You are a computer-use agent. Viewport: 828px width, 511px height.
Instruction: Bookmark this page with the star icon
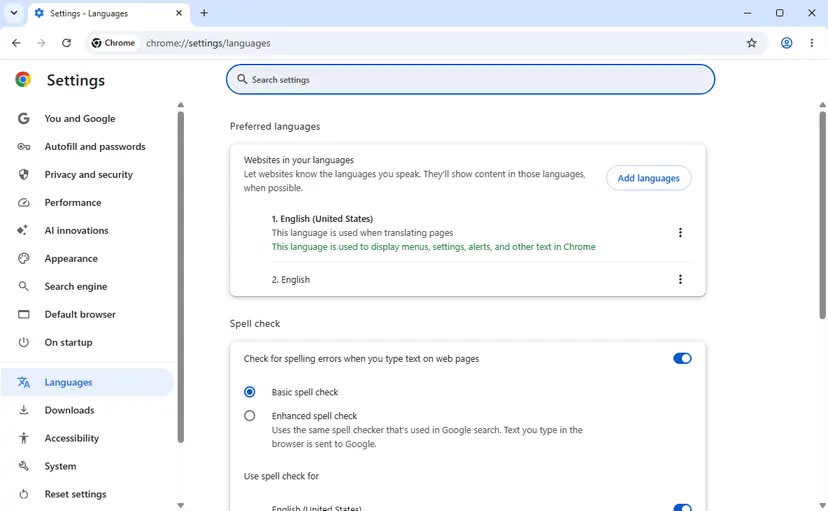click(x=751, y=43)
